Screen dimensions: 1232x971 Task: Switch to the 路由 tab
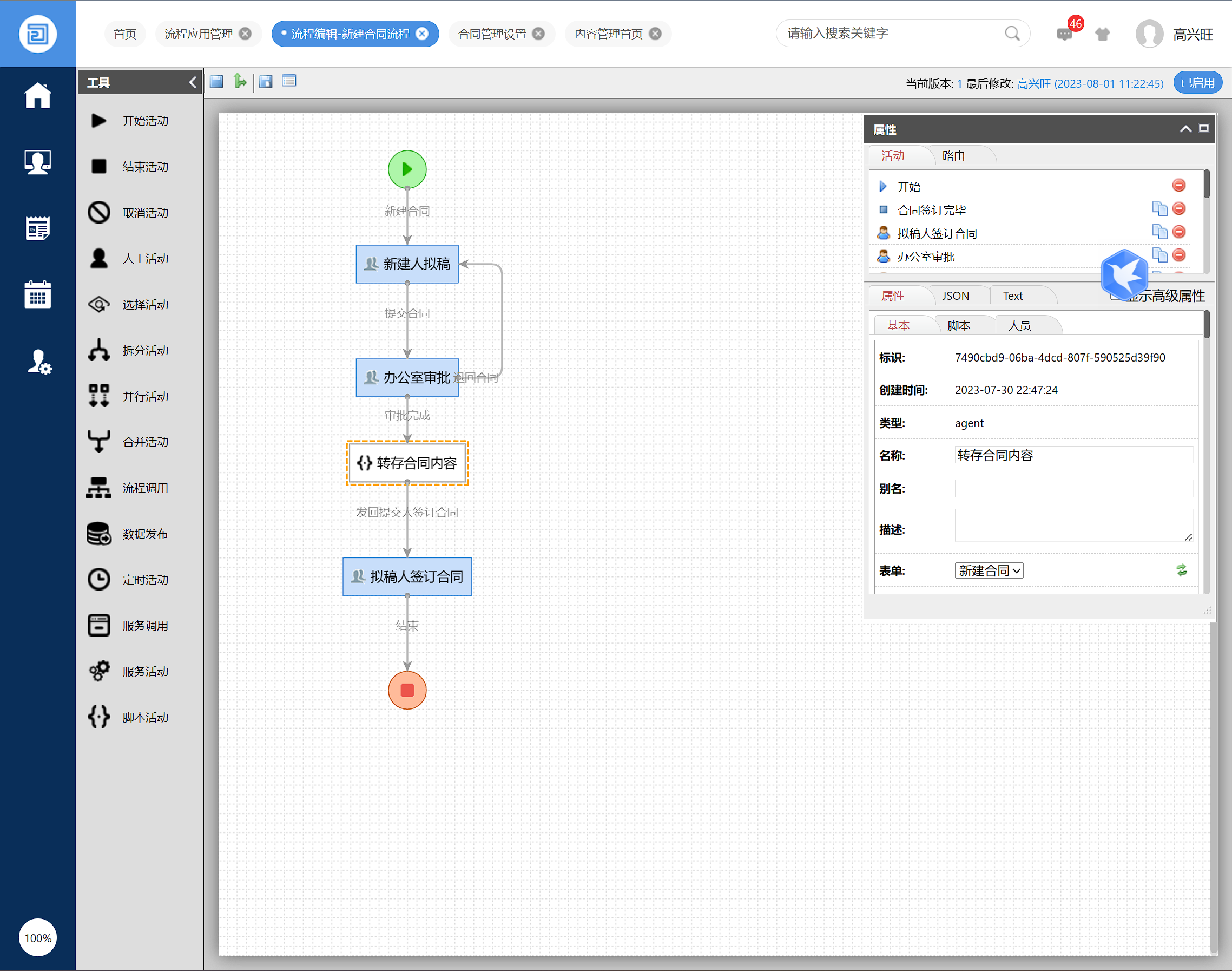click(x=953, y=155)
